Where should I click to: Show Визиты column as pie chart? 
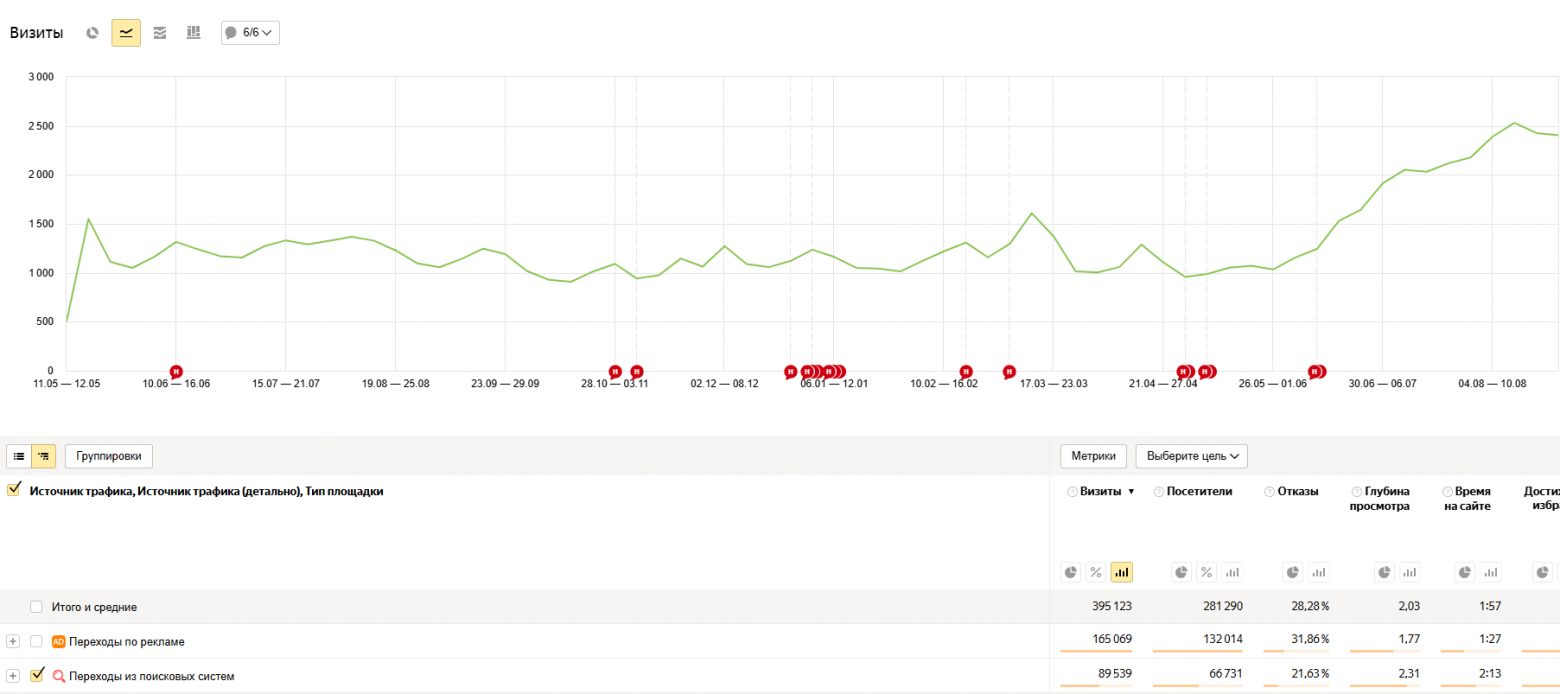pyautogui.click(x=1071, y=572)
